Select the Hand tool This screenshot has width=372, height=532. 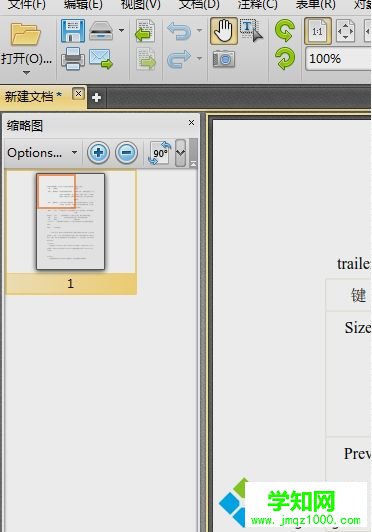click(224, 31)
